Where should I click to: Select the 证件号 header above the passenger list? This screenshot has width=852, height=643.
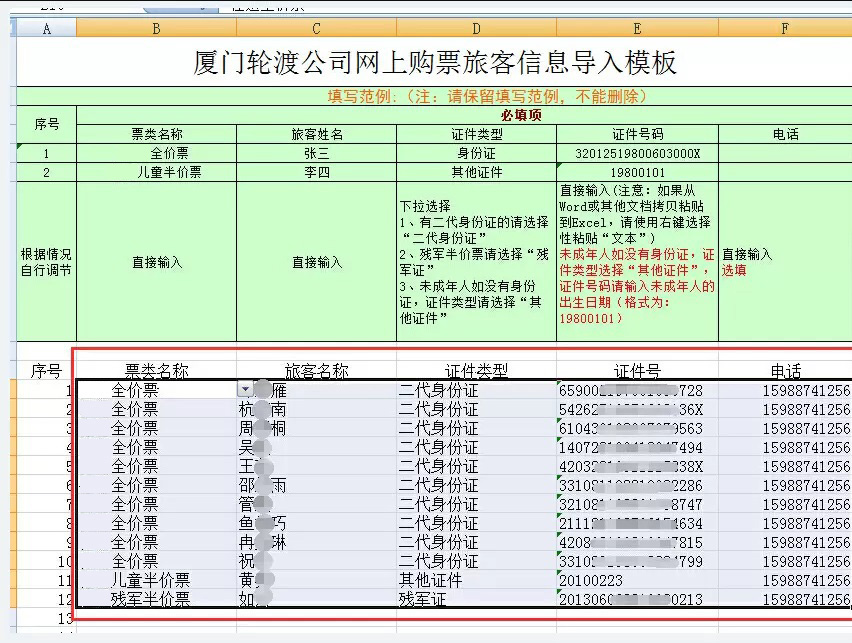[637, 371]
